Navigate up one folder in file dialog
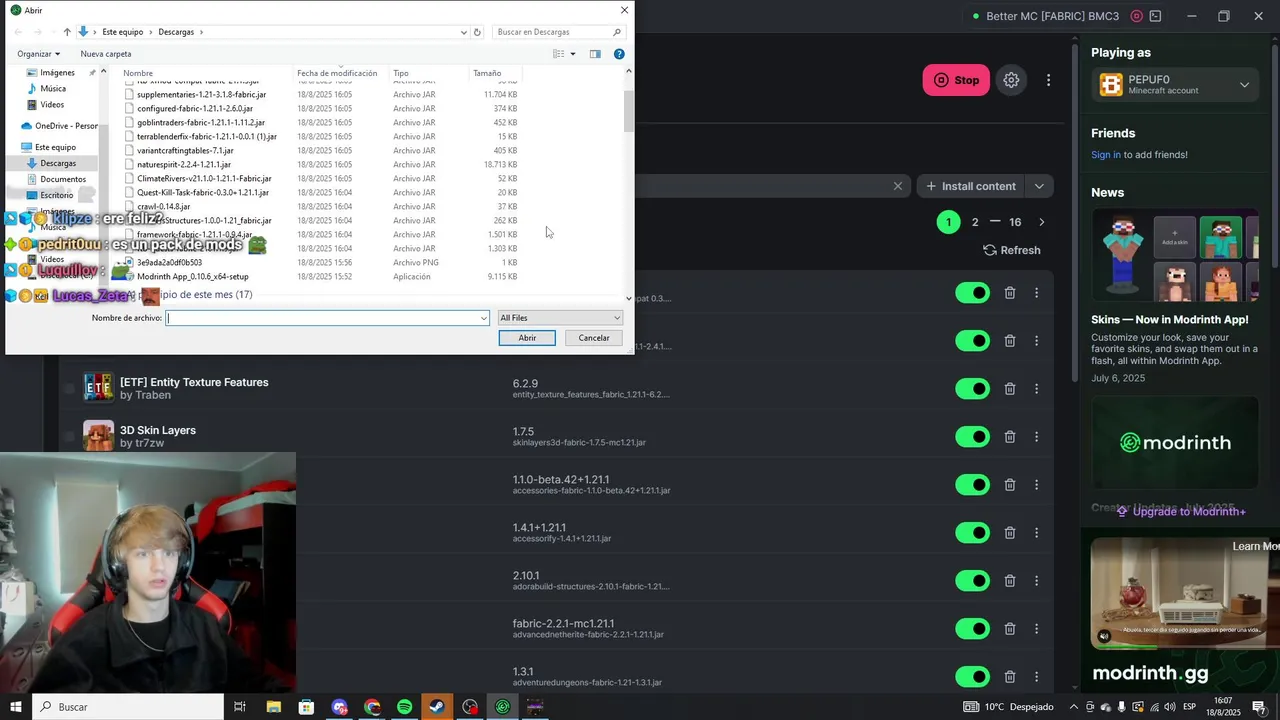 coord(67,32)
